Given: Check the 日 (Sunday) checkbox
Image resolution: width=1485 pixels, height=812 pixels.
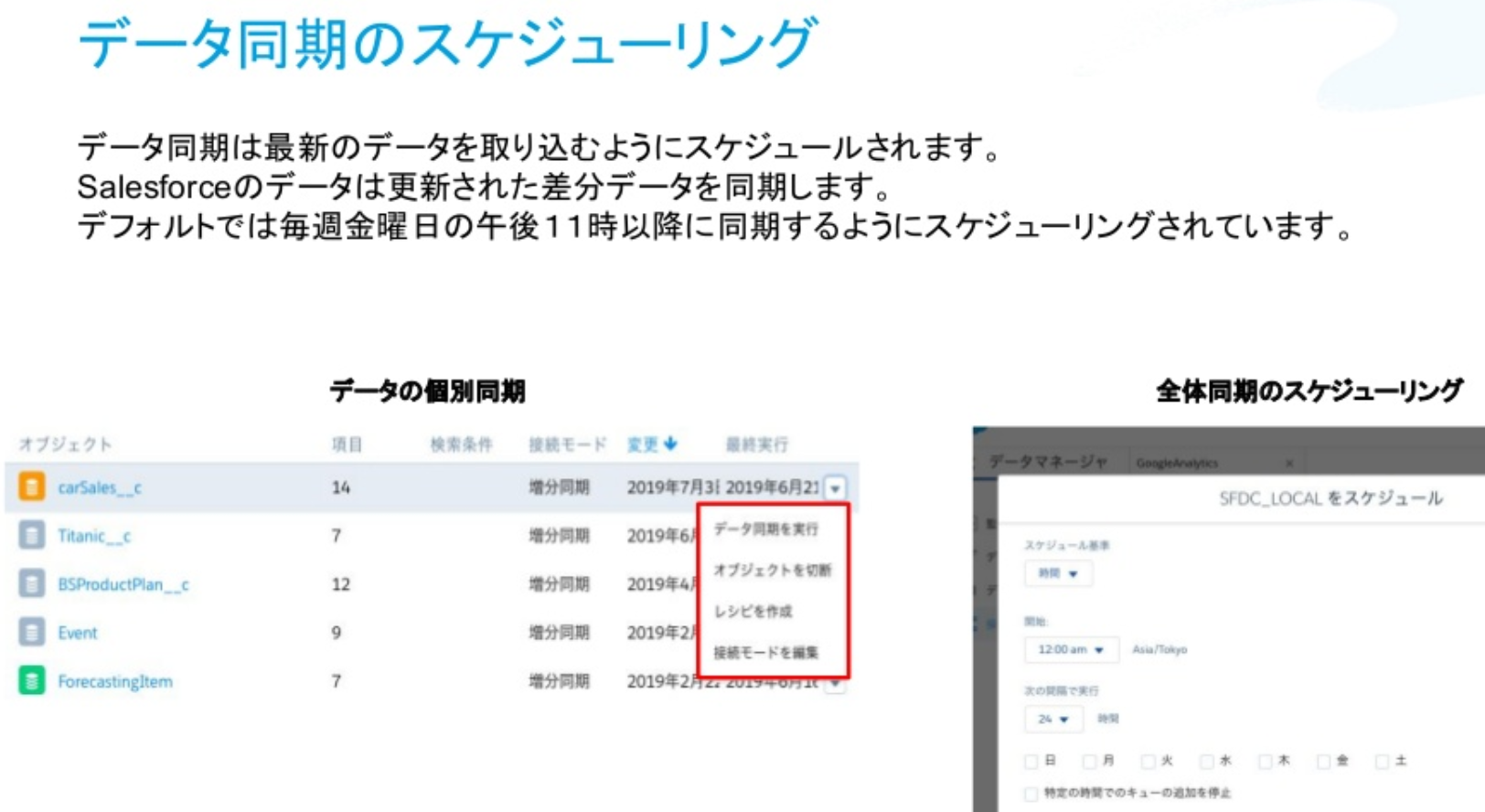Looking at the screenshot, I should pyautogui.click(x=1031, y=761).
